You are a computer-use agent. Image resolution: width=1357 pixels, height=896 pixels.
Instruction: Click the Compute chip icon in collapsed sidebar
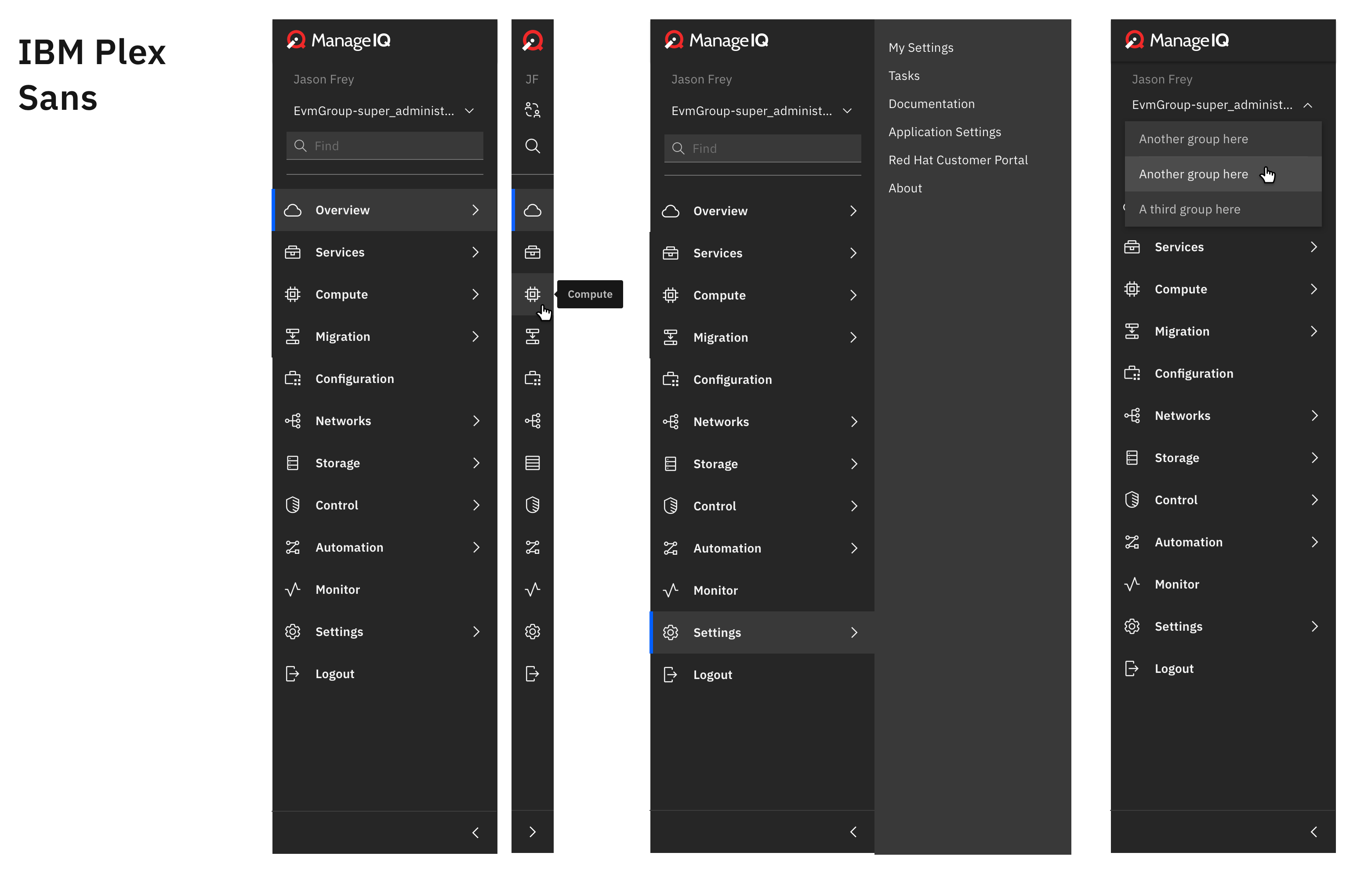click(532, 294)
